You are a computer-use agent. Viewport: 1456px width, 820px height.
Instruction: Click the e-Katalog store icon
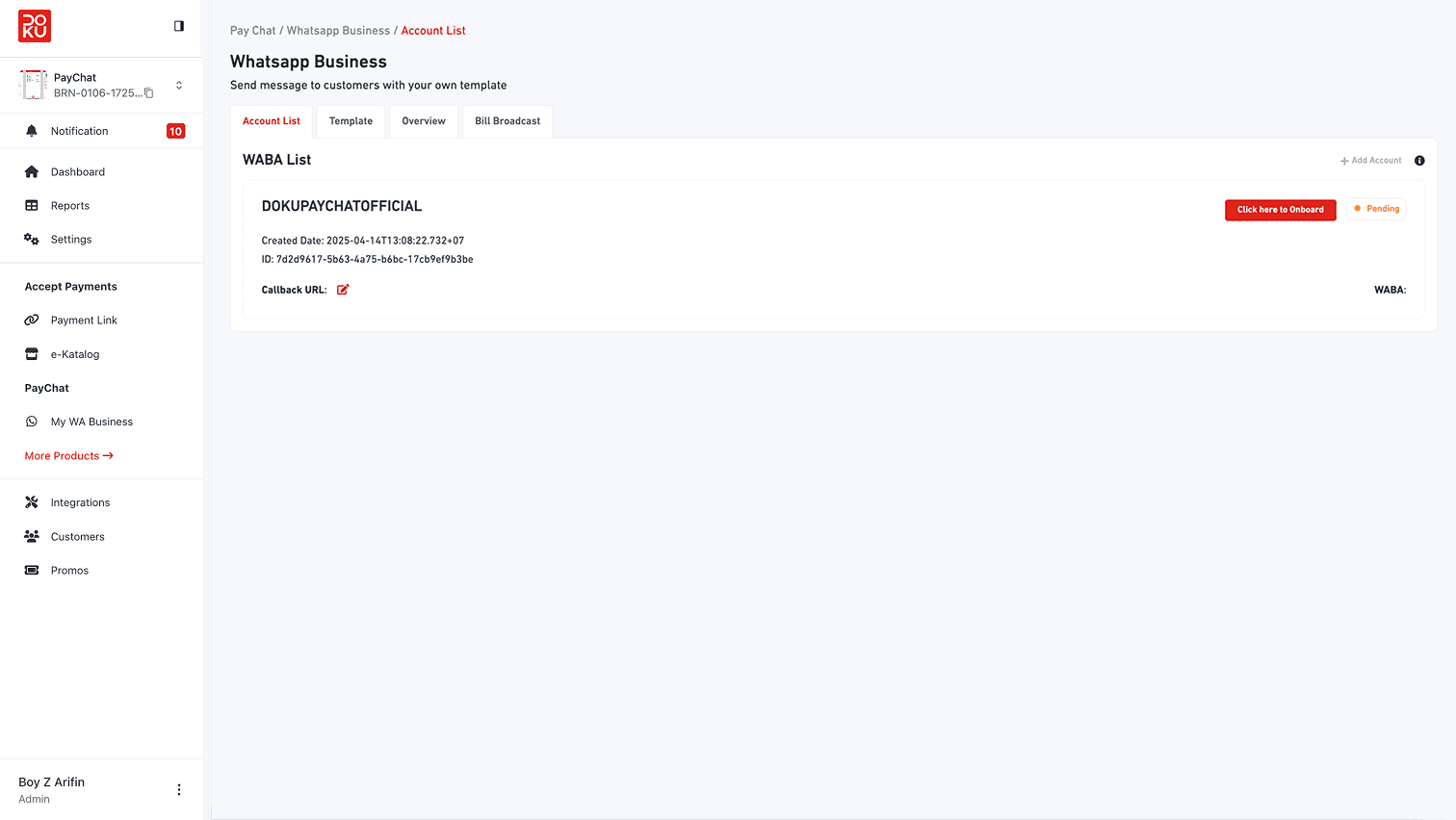coord(32,354)
